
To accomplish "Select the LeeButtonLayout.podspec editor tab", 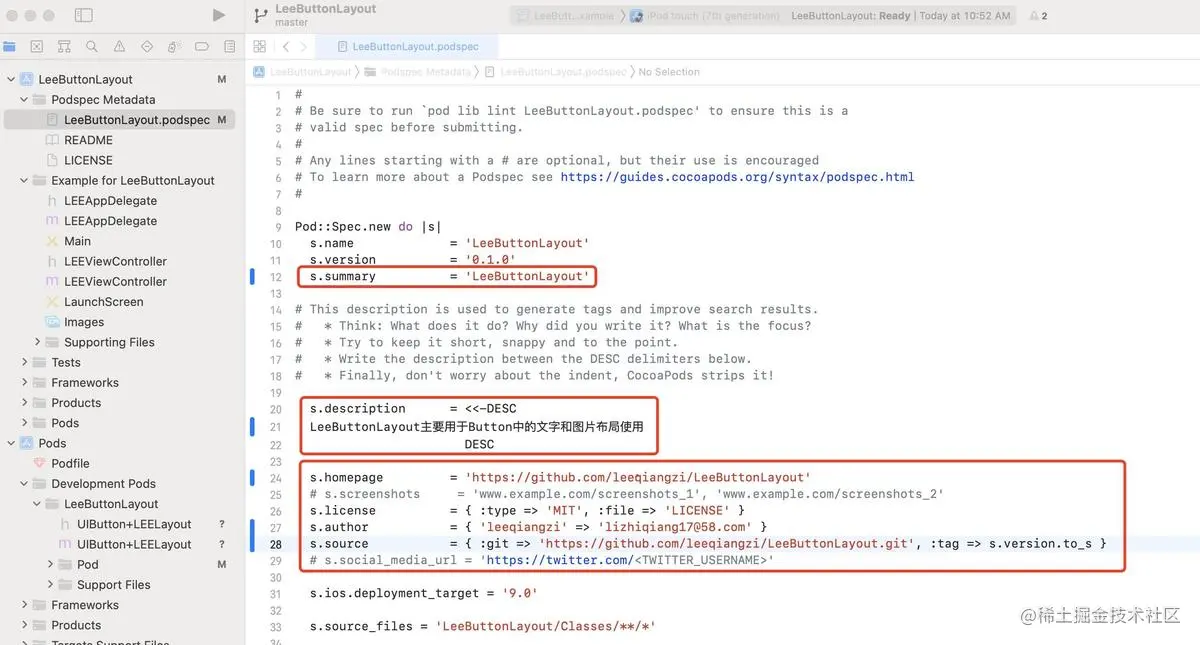I will pos(407,46).
